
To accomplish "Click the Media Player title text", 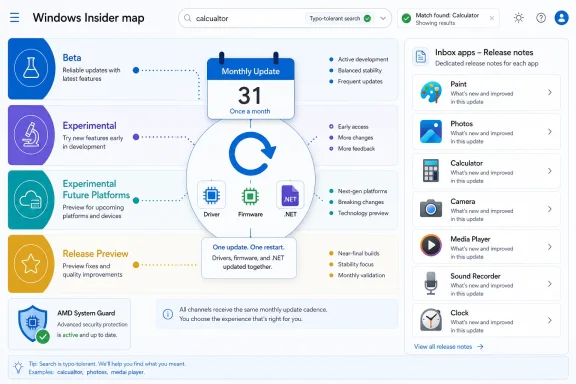I will pos(470,239).
